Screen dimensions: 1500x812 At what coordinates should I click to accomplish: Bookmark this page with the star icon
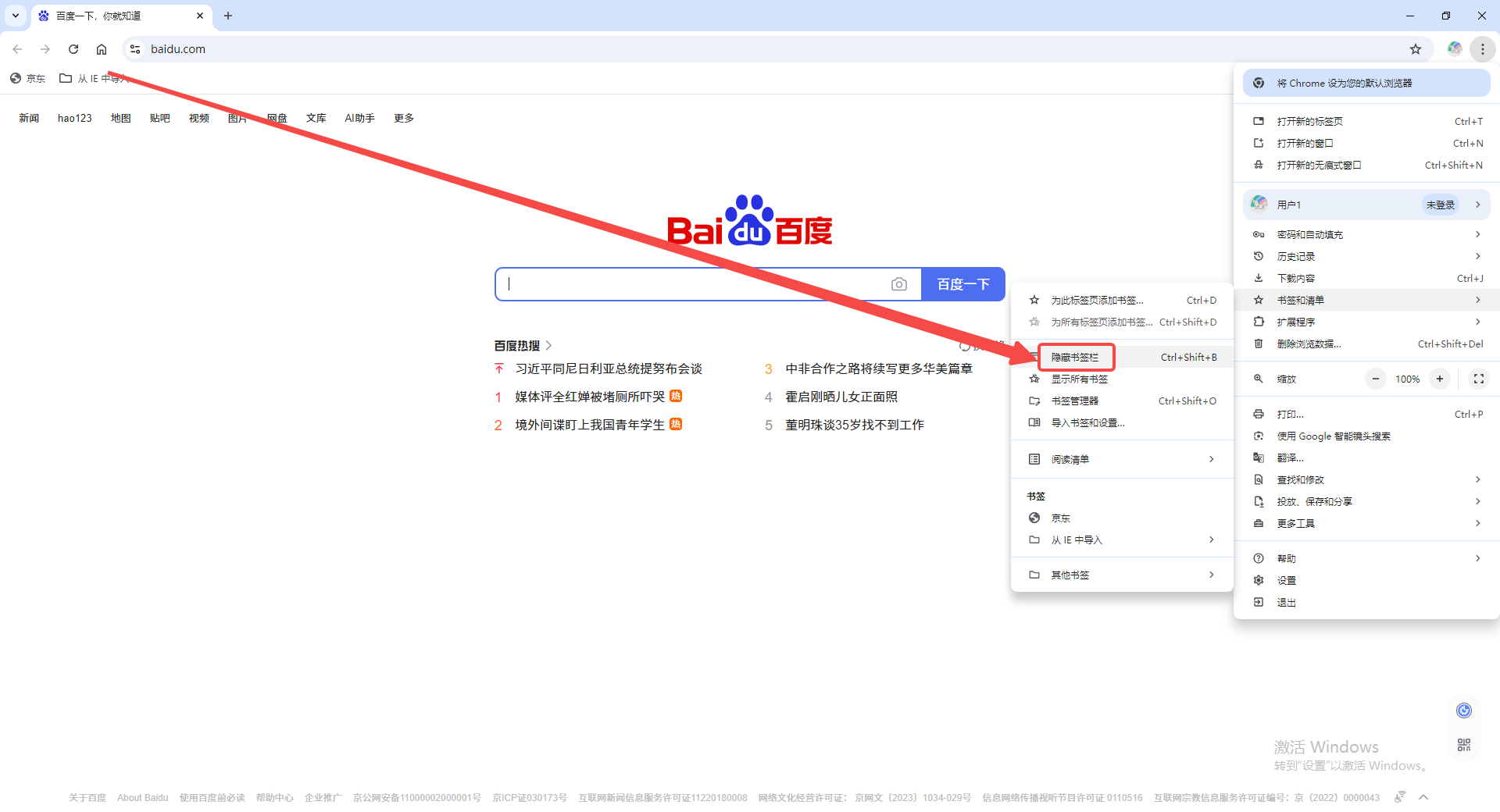click(1416, 49)
